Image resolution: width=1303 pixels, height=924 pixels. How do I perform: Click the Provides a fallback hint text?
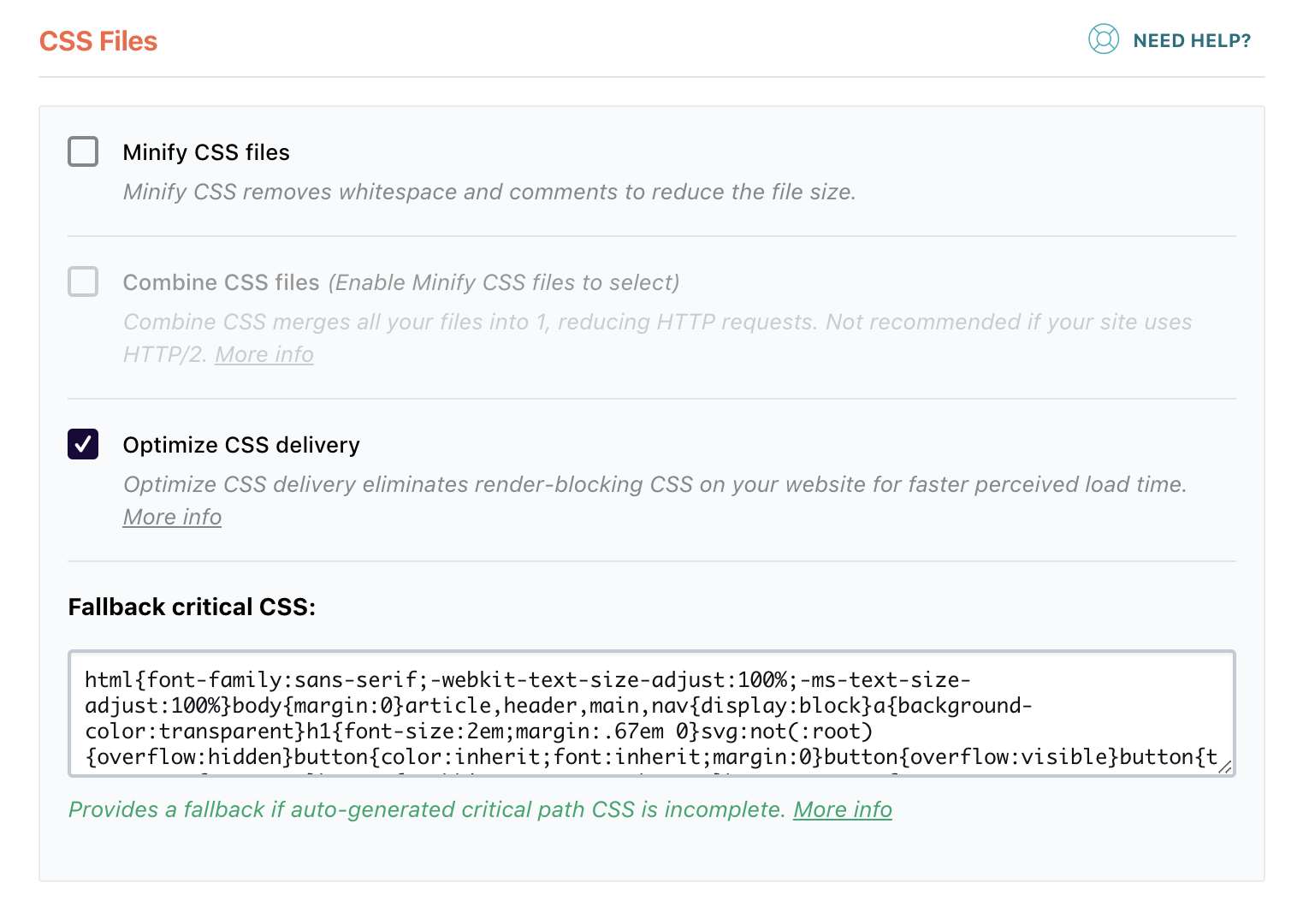427,809
